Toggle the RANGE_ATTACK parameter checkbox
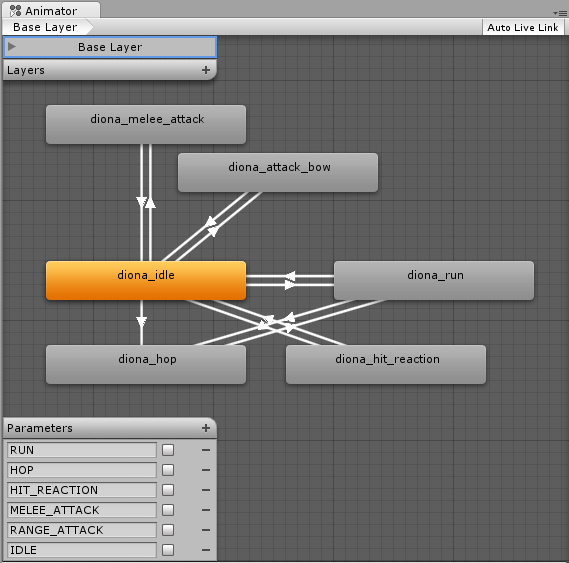 click(x=168, y=530)
